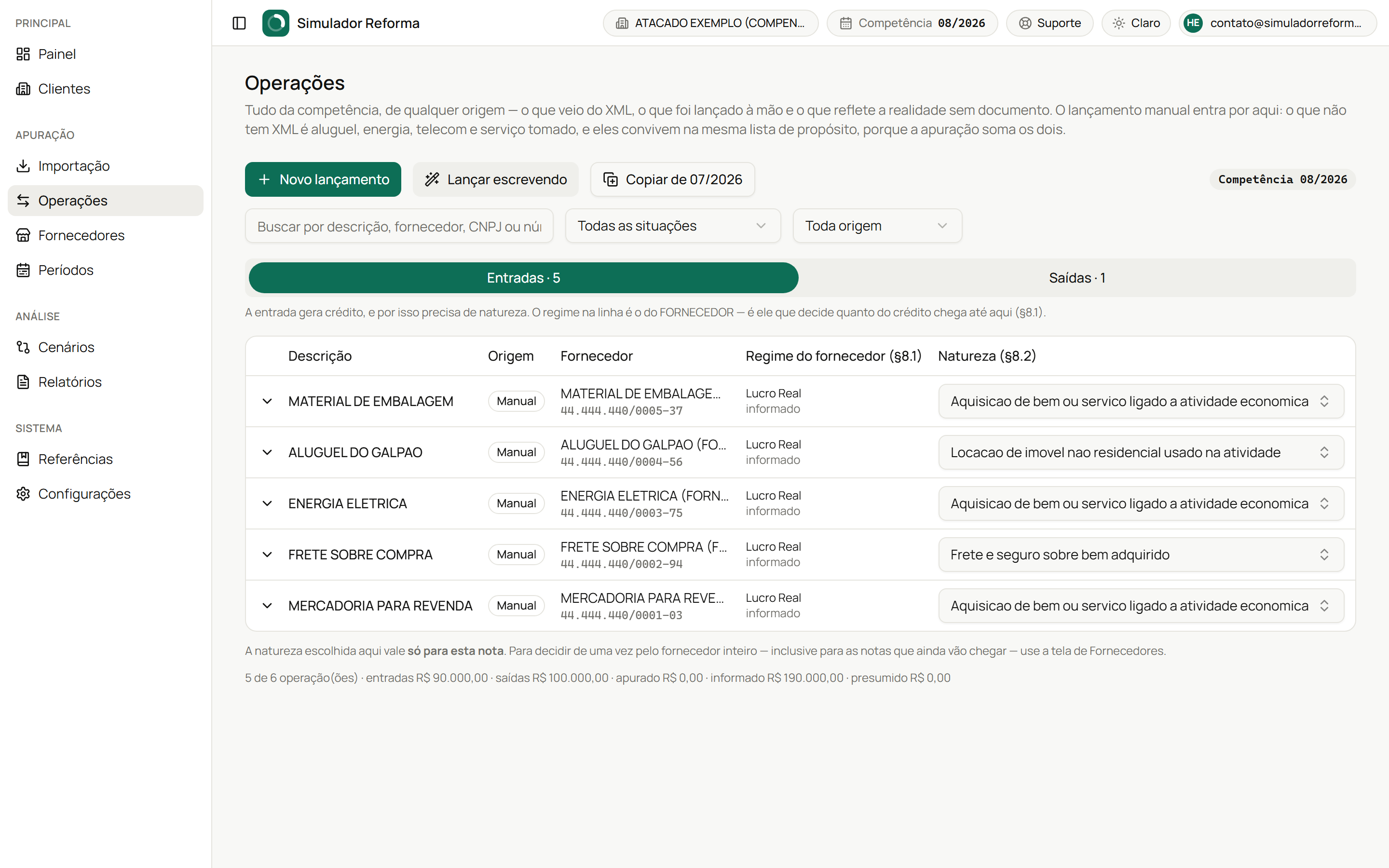Click the Fornecedores store icon
1389x868 pixels.
click(23, 235)
